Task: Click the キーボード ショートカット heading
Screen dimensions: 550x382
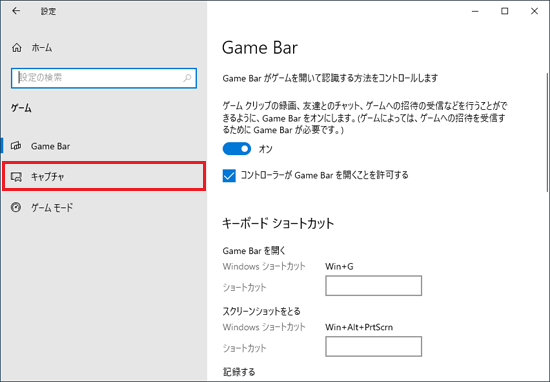Action: (x=278, y=223)
